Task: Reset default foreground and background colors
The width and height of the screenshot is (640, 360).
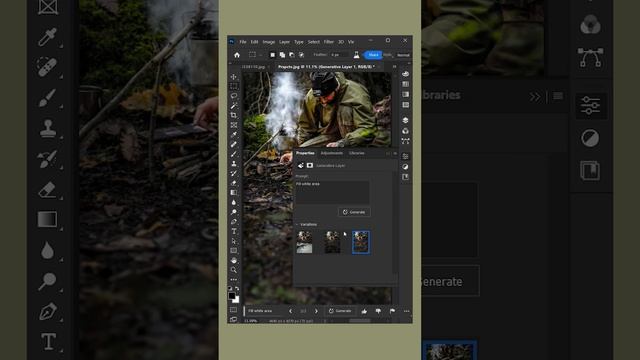Action: pos(230,289)
